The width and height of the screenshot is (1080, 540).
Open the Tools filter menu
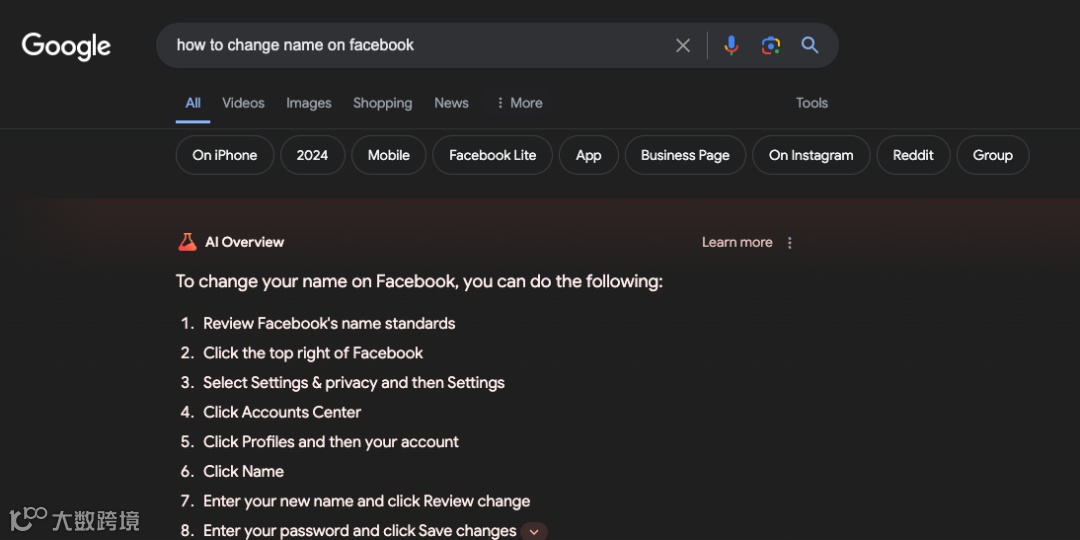[x=811, y=103]
